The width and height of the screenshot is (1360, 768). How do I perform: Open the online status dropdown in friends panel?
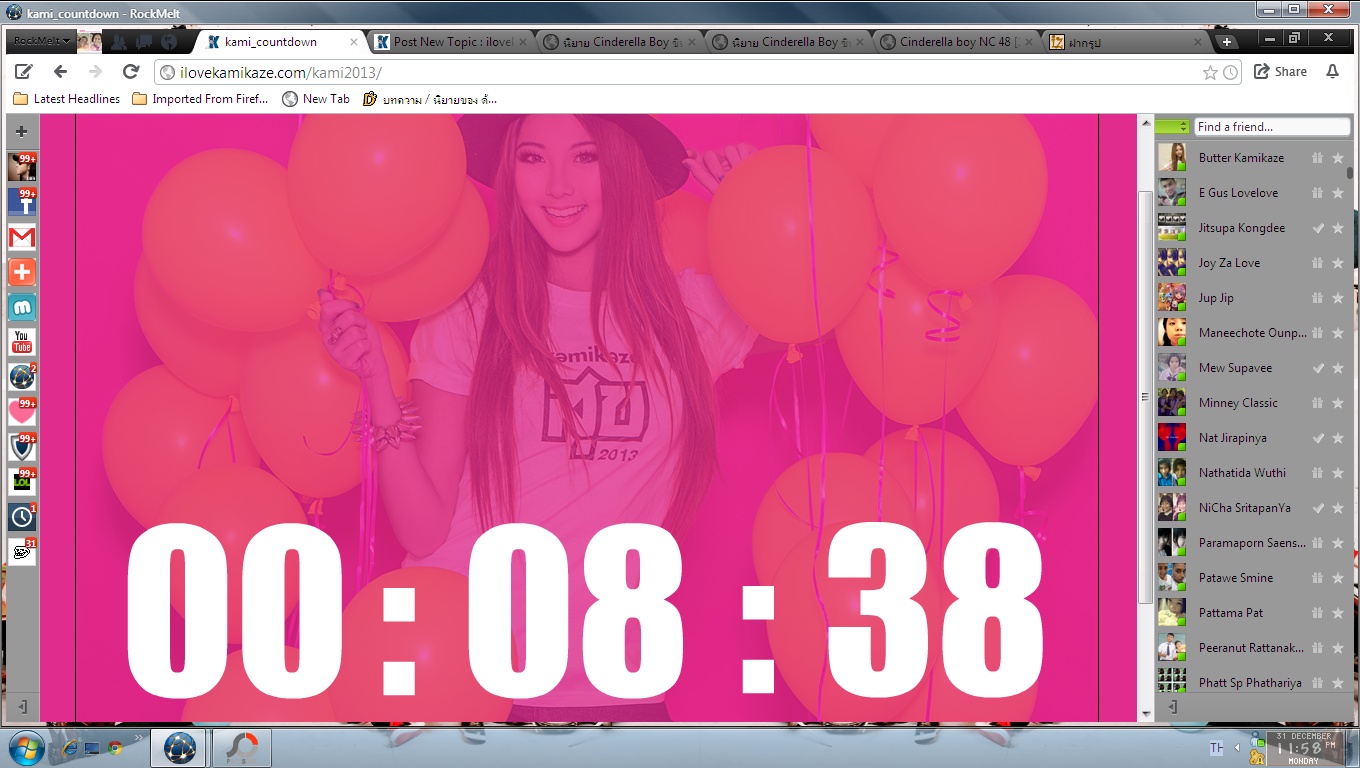click(x=1172, y=127)
